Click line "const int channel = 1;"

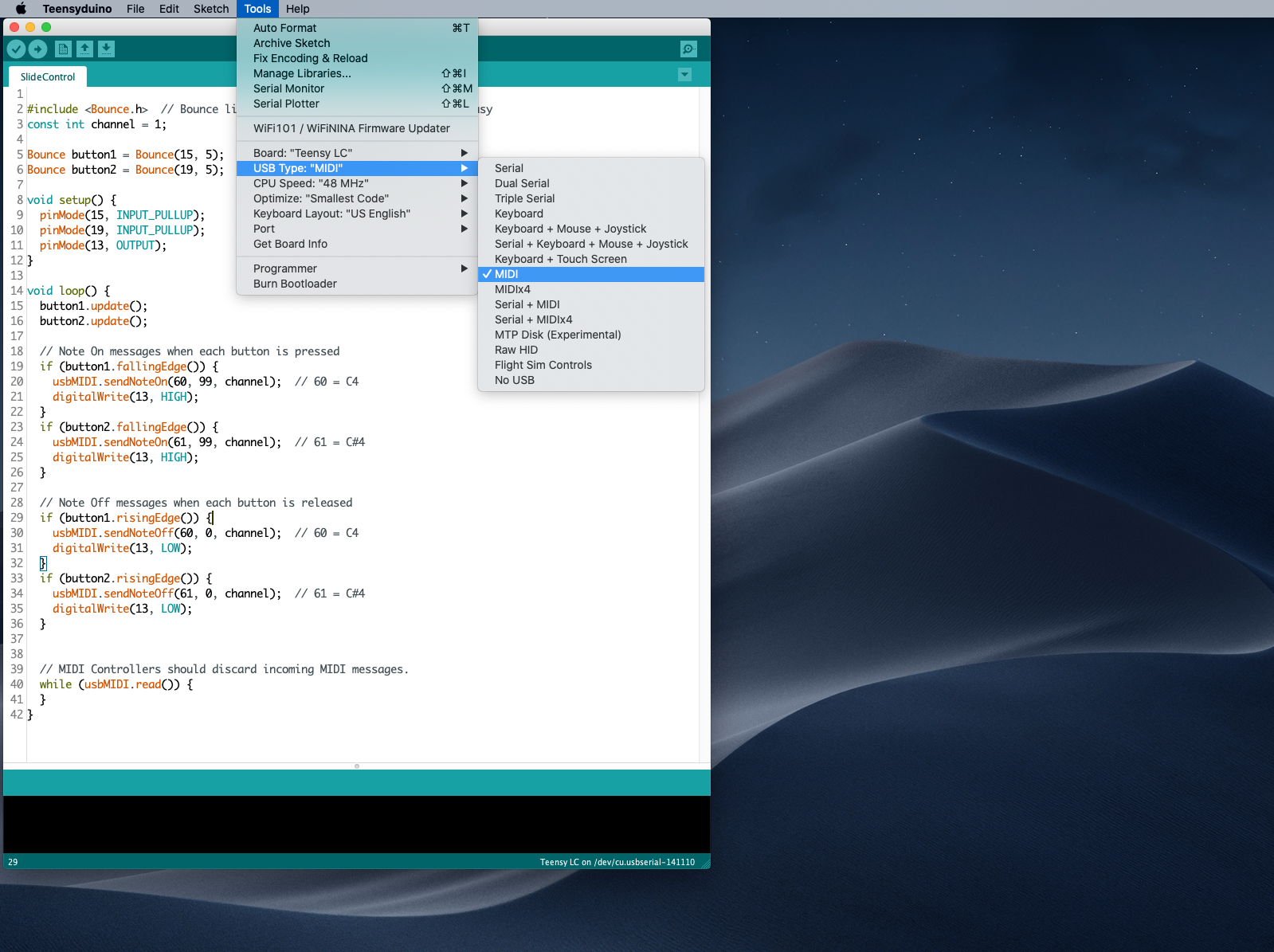[x=96, y=124]
